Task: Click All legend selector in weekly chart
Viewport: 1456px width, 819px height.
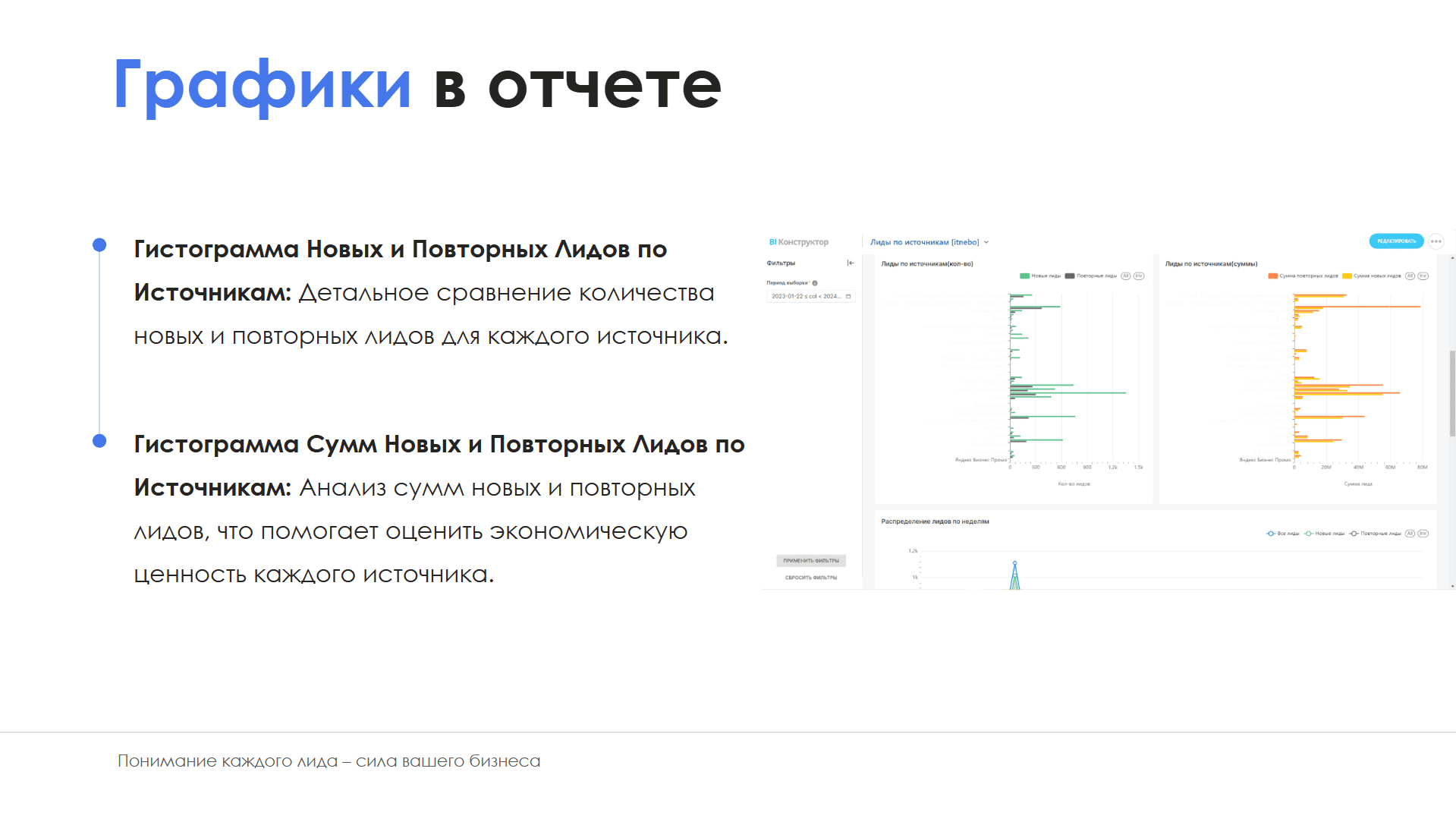Action: pyautogui.click(x=1410, y=534)
